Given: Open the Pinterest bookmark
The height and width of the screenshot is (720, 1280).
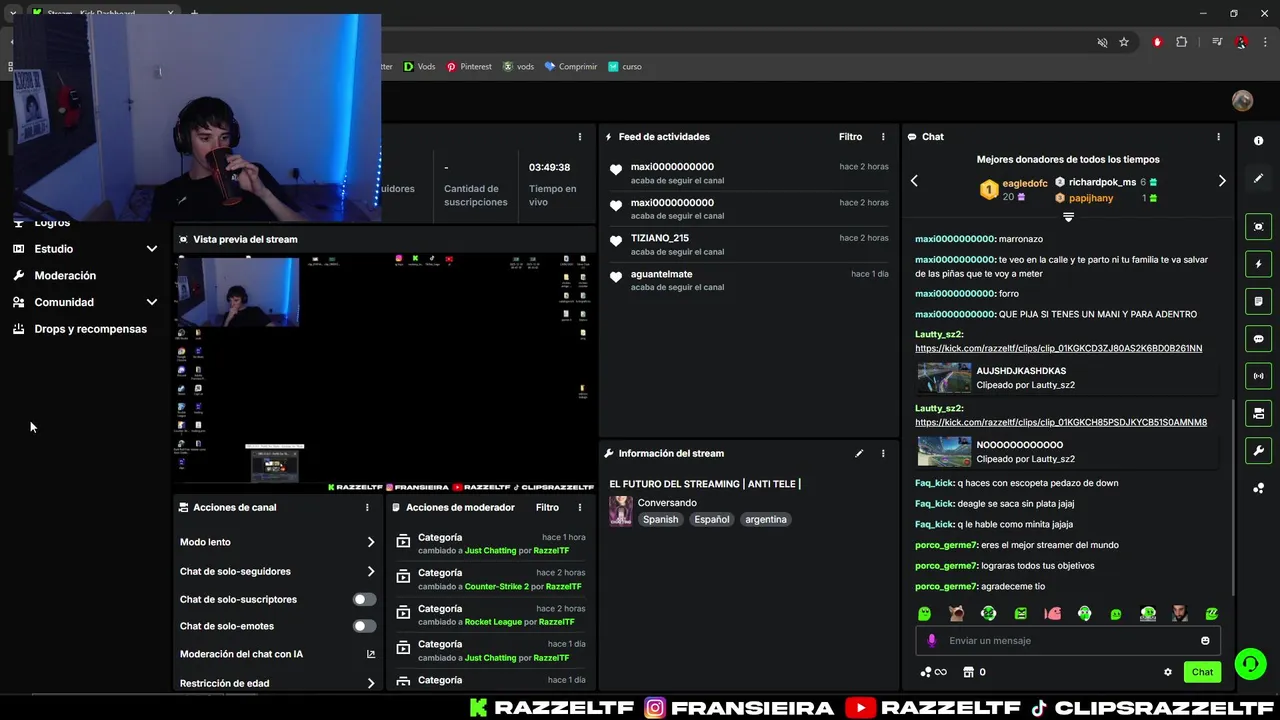Looking at the screenshot, I should tap(468, 67).
